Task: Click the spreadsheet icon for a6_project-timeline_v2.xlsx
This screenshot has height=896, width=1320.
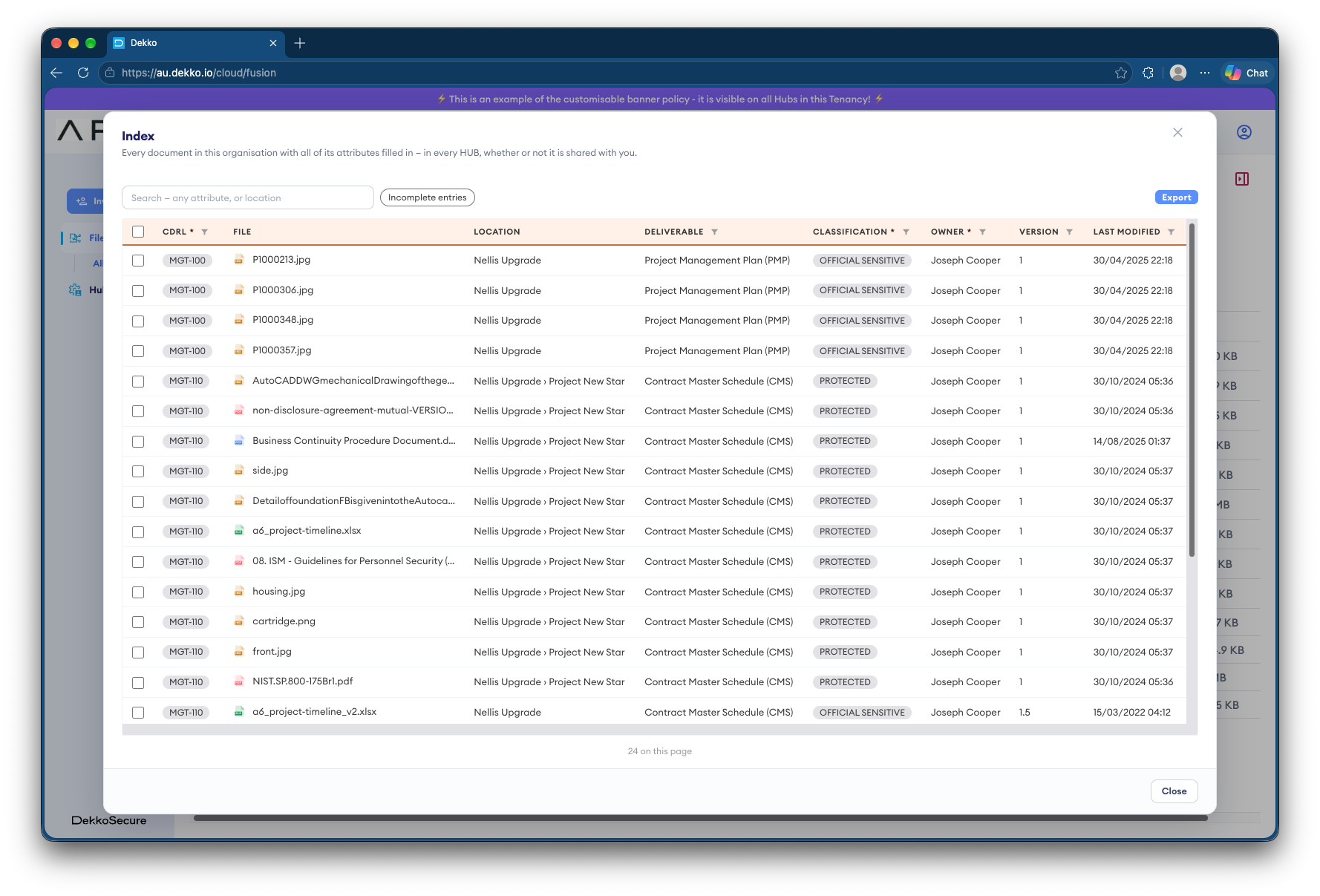Action: [x=239, y=712]
